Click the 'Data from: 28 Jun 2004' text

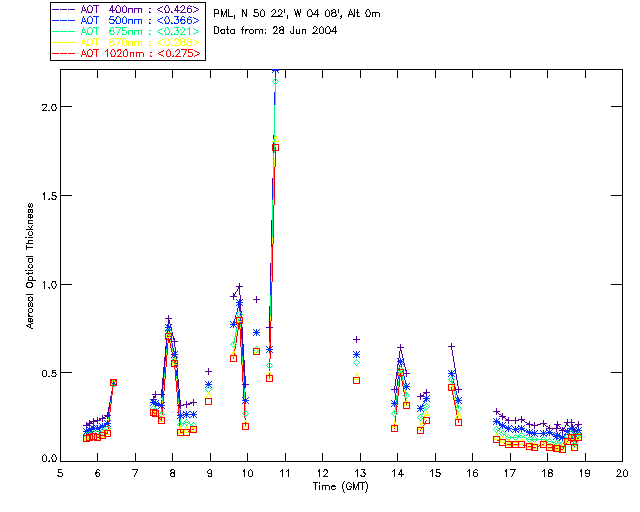pos(276,31)
